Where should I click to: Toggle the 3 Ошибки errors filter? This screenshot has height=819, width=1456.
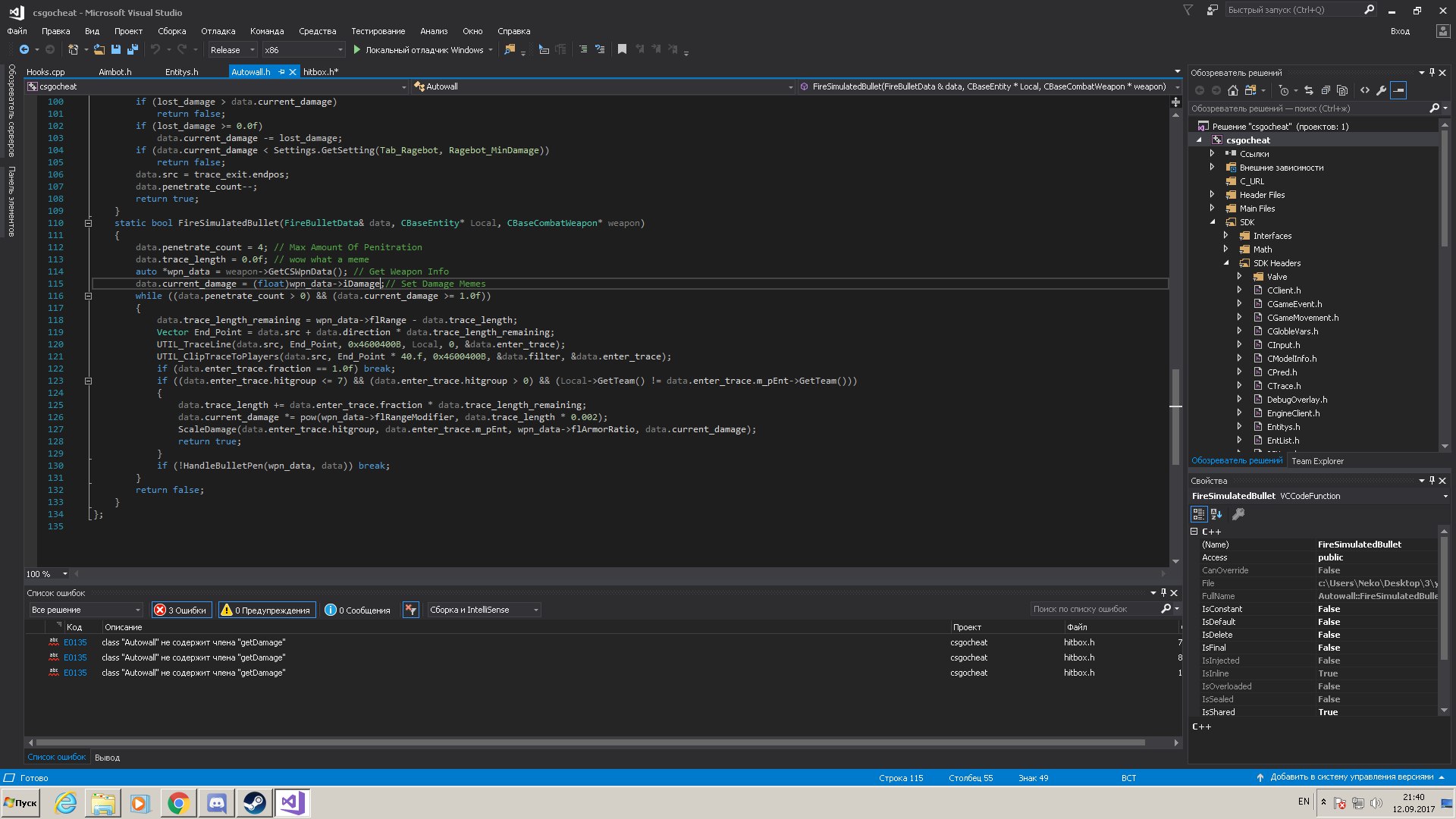click(x=180, y=610)
